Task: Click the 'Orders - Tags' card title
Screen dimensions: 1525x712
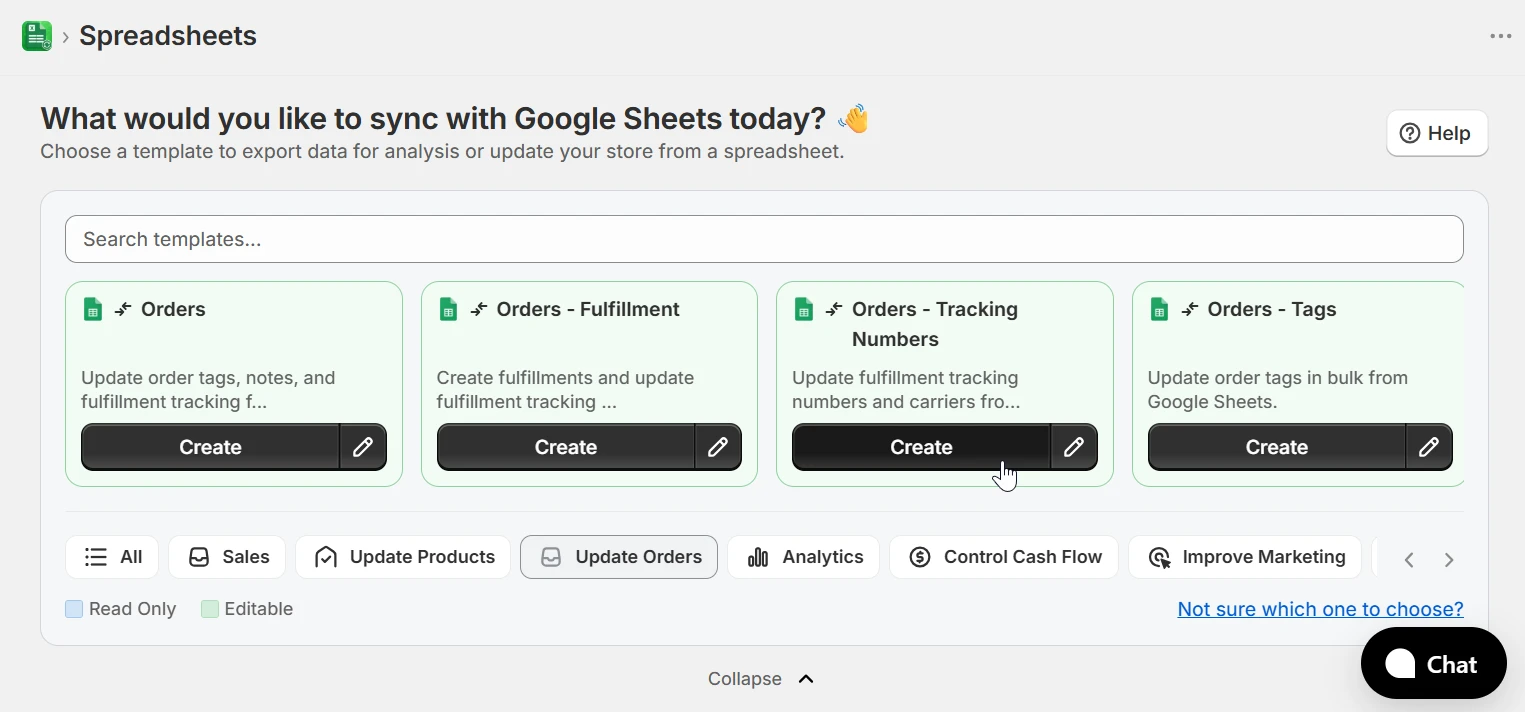Action: 1272,310
